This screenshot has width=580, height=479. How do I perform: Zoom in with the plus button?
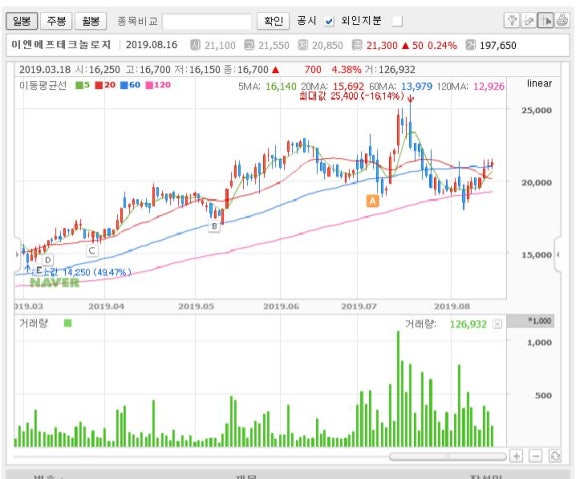pos(516,456)
